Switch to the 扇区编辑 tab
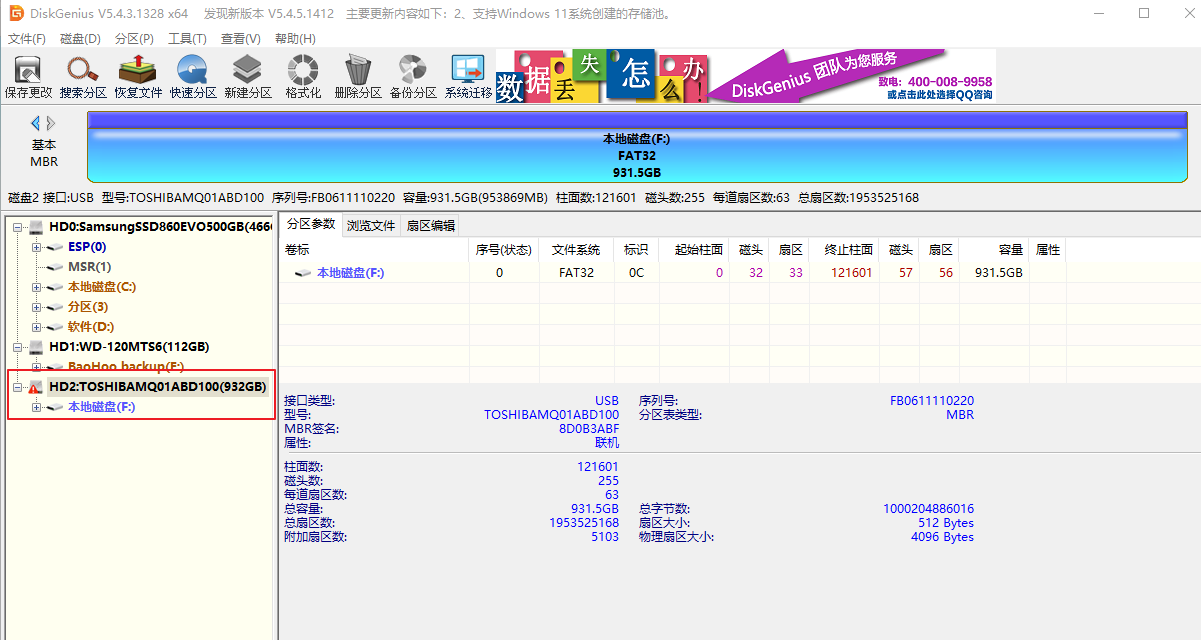Screen dimensions: 1201x640 tap(430, 225)
